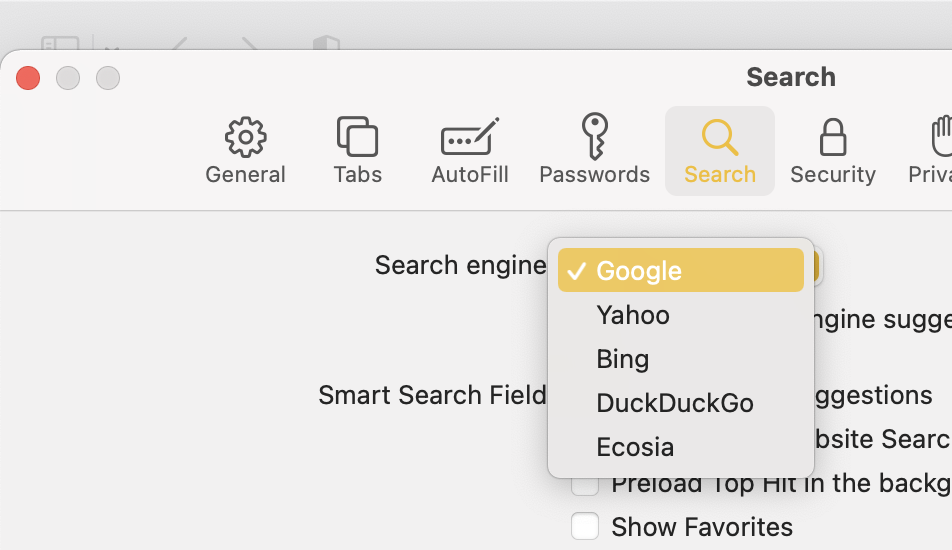Open the AutoFill settings pane
The height and width of the screenshot is (550, 952).
click(469, 151)
